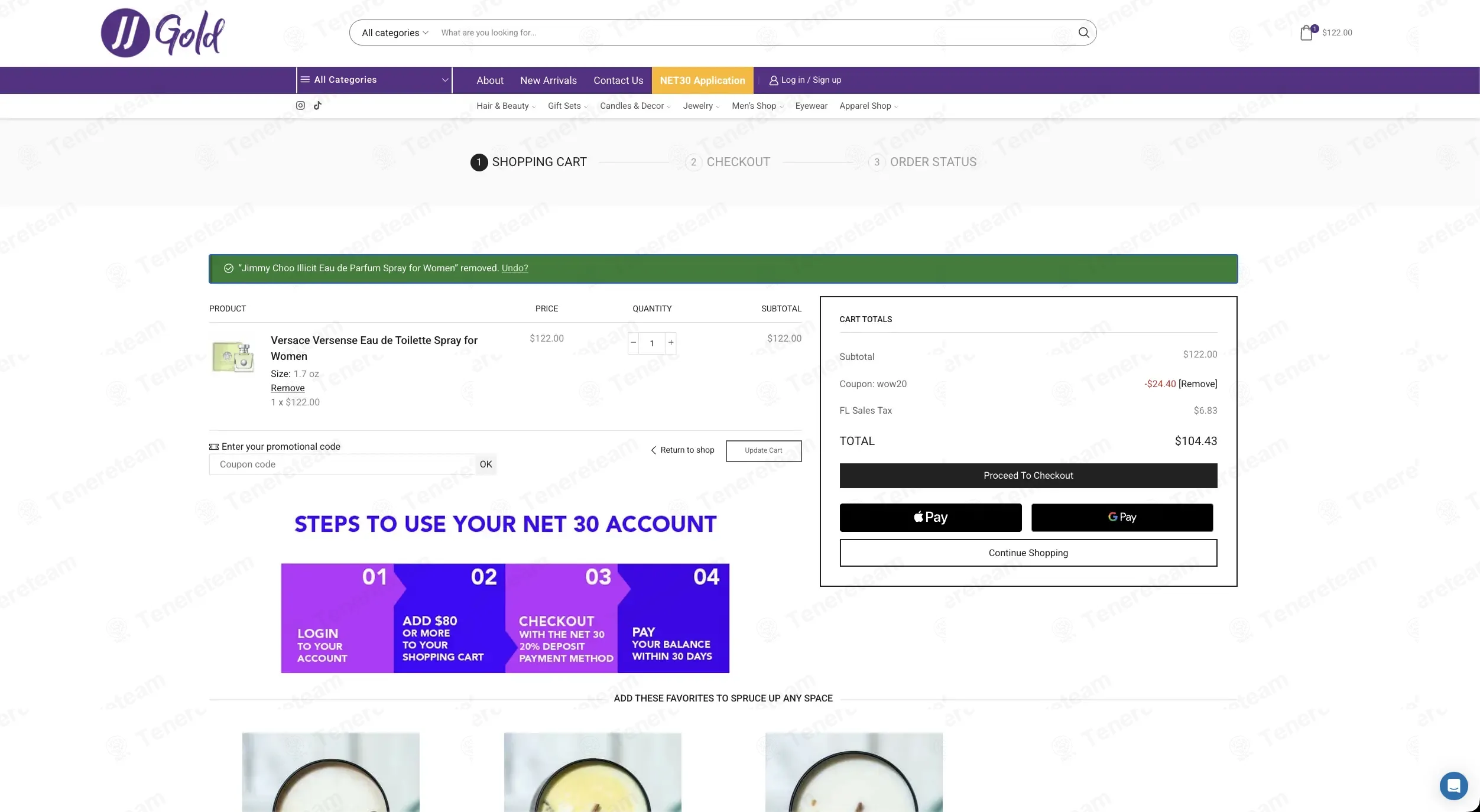Click Return to shop

pos(682,450)
